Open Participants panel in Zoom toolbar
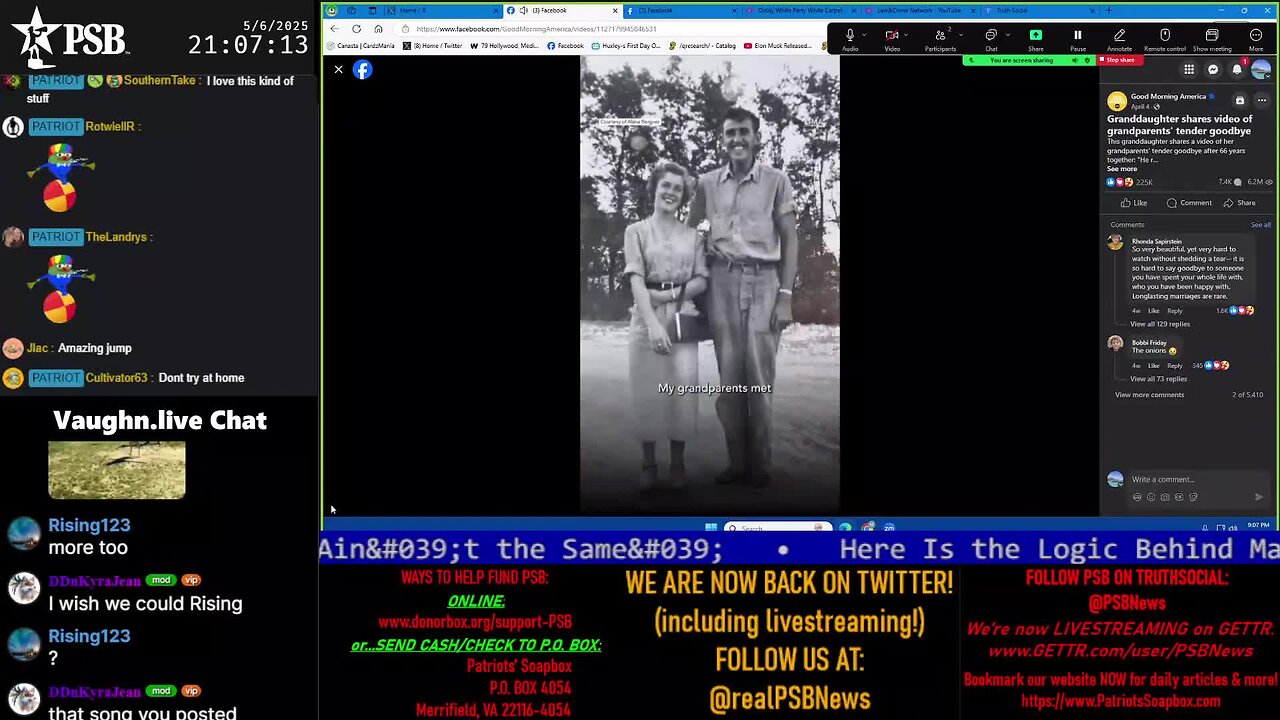The image size is (1280, 720). [x=939, y=39]
